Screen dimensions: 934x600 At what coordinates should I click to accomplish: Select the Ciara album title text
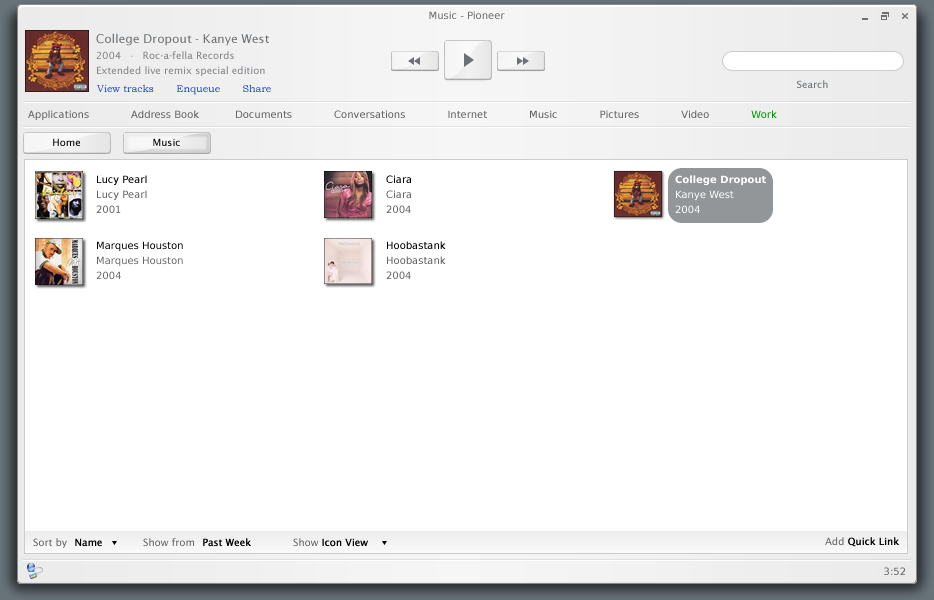(x=398, y=179)
